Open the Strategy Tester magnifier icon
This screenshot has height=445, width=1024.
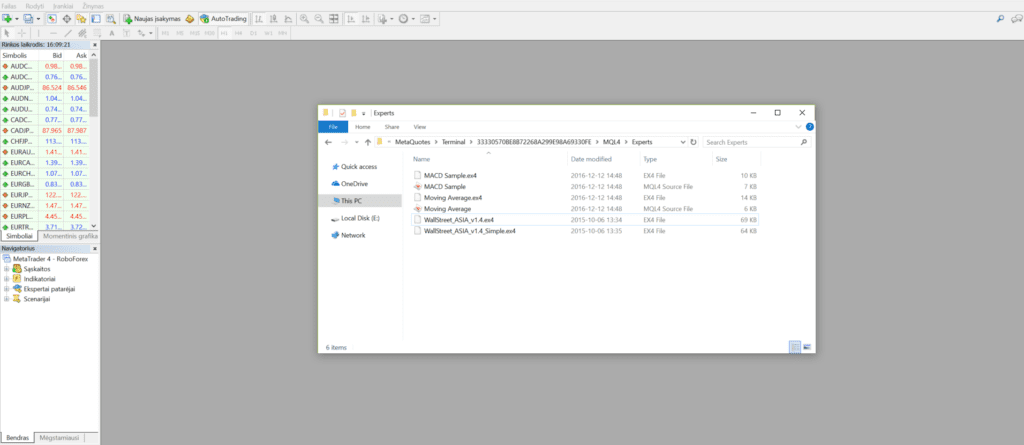coord(110,19)
